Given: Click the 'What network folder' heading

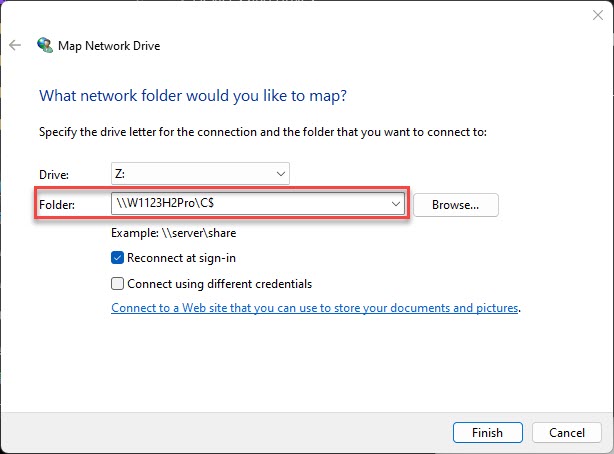Looking at the screenshot, I should pos(193,96).
